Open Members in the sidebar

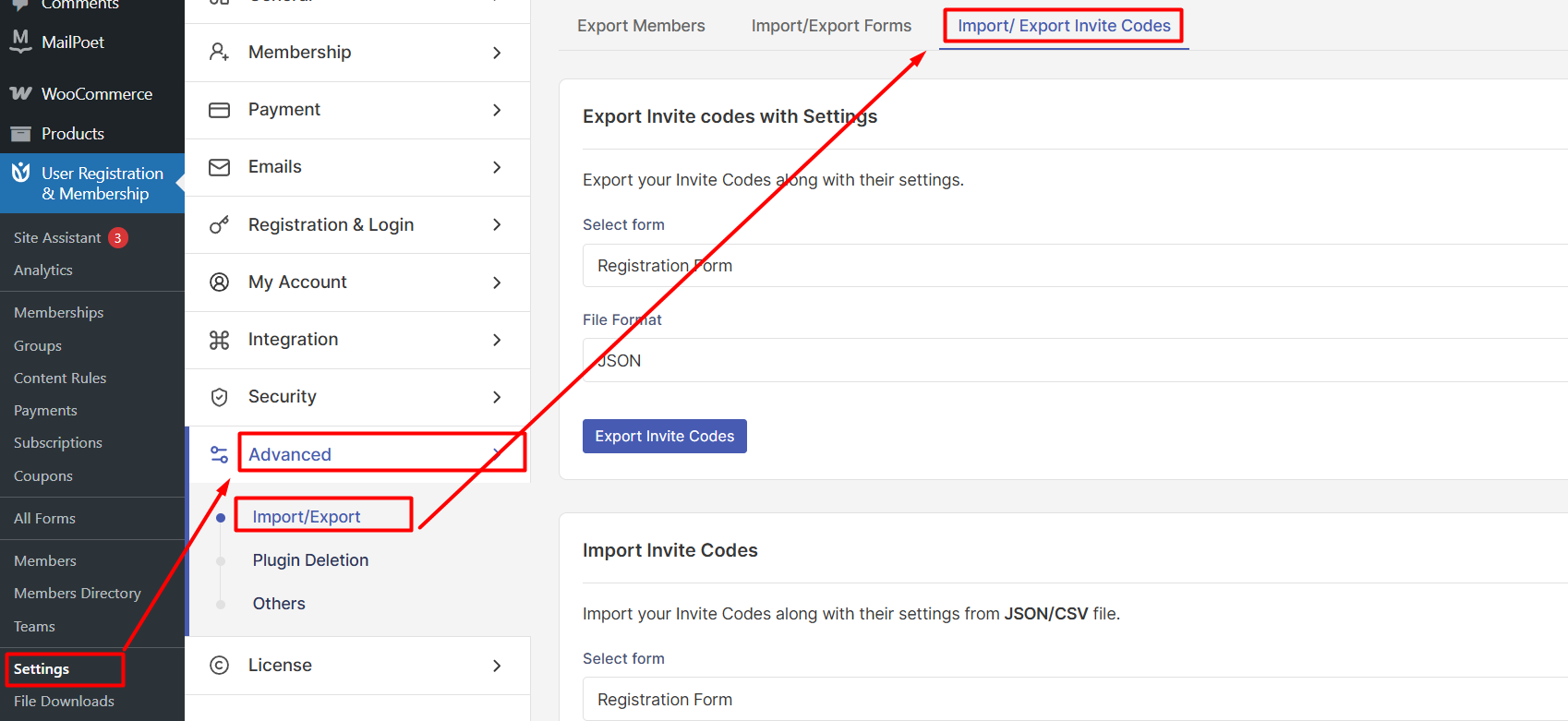(45, 560)
